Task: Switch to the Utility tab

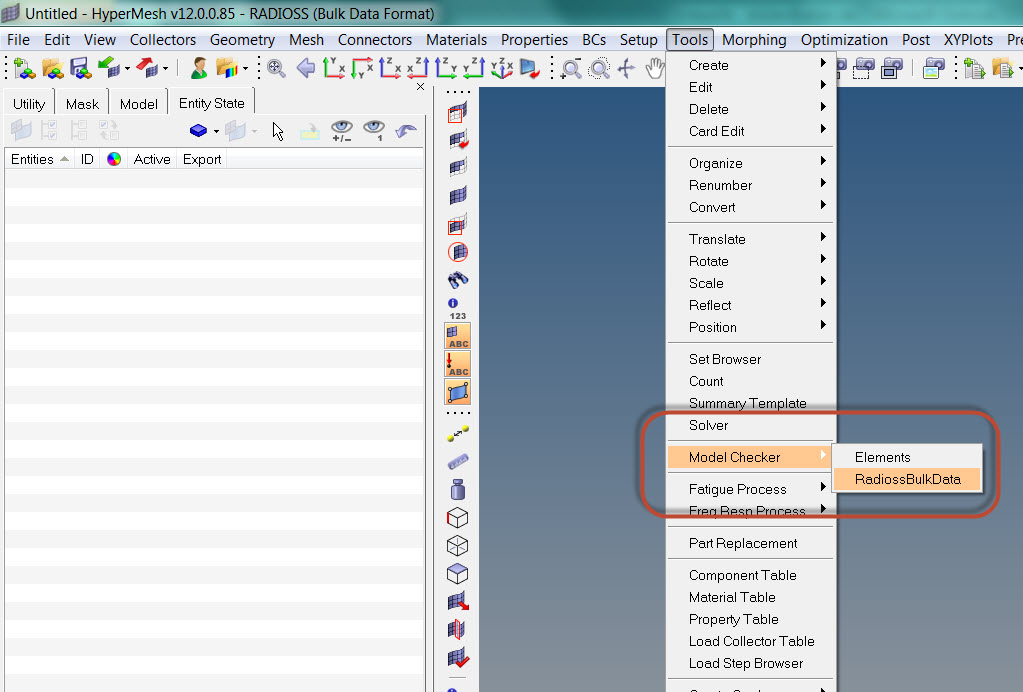Action: 29,104
